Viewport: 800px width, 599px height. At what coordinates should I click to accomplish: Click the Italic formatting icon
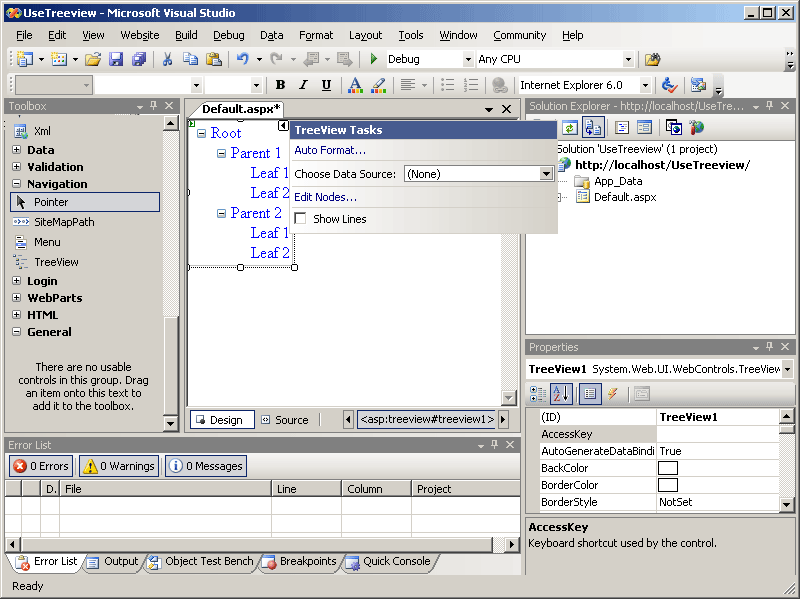point(303,85)
